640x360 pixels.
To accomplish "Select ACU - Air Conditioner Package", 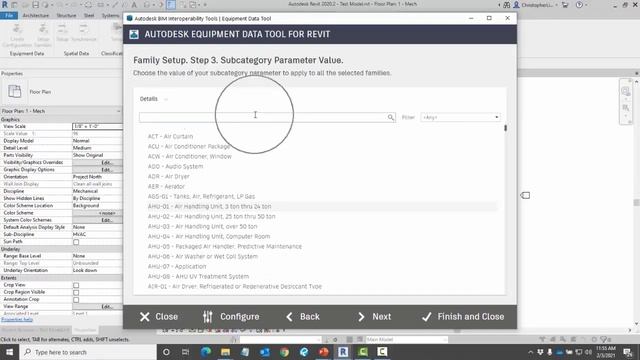I will [x=189, y=146].
